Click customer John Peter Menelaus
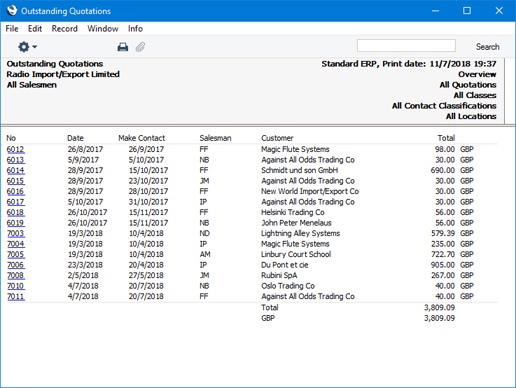516x388 pixels. pos(296,223)
